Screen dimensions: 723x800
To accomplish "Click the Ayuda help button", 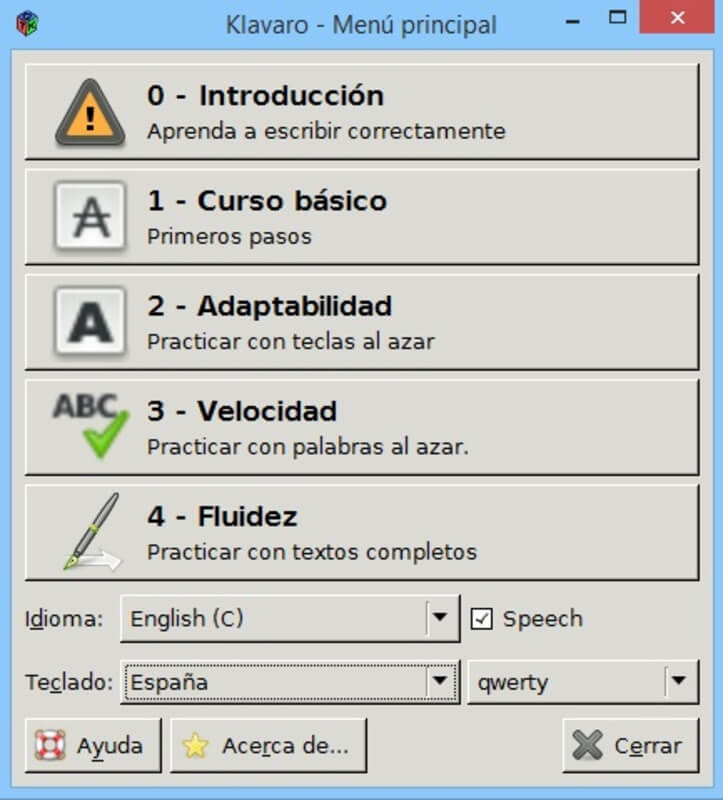I will 94,746.
